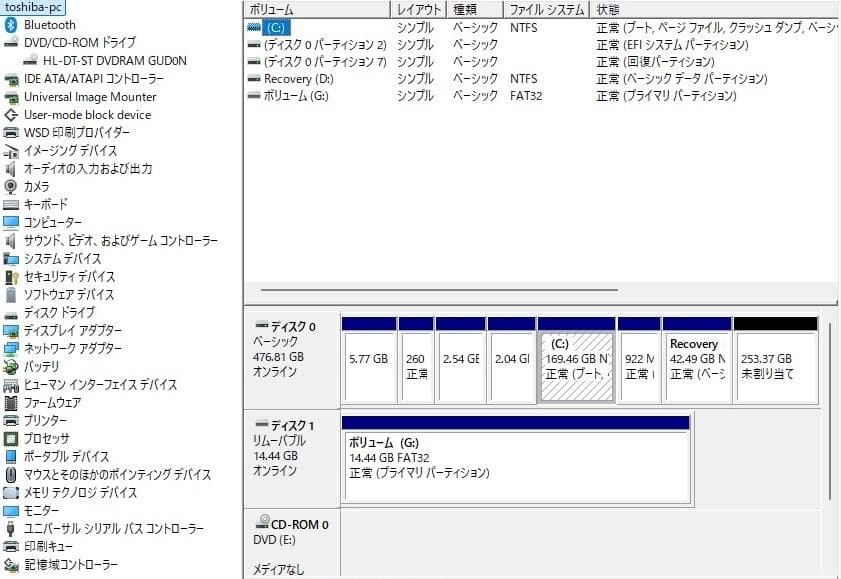Viewport: 841px width, 579px height.
Task: Select the ネットワーク アダプター icon
Action: (x=10, y=348)
